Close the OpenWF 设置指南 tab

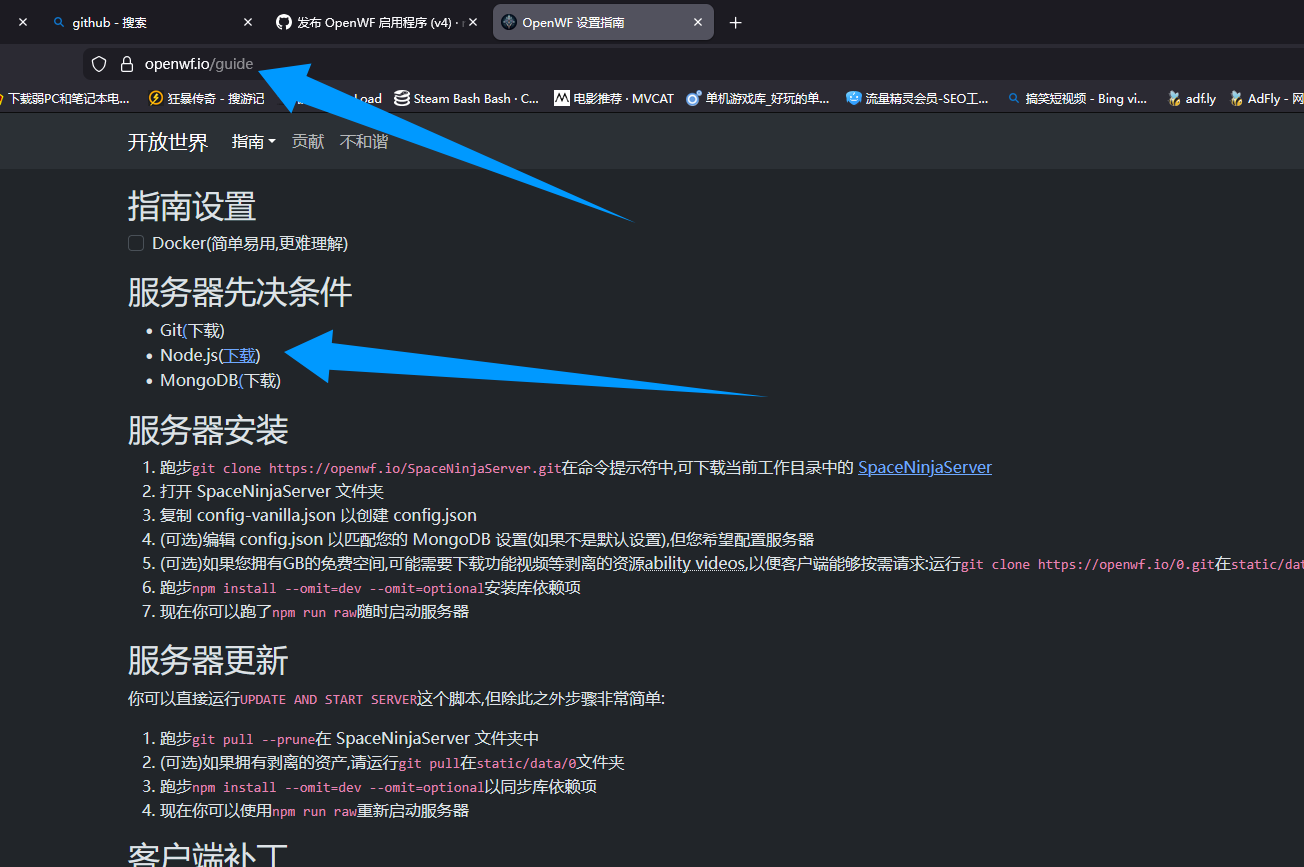pos(698,22)
